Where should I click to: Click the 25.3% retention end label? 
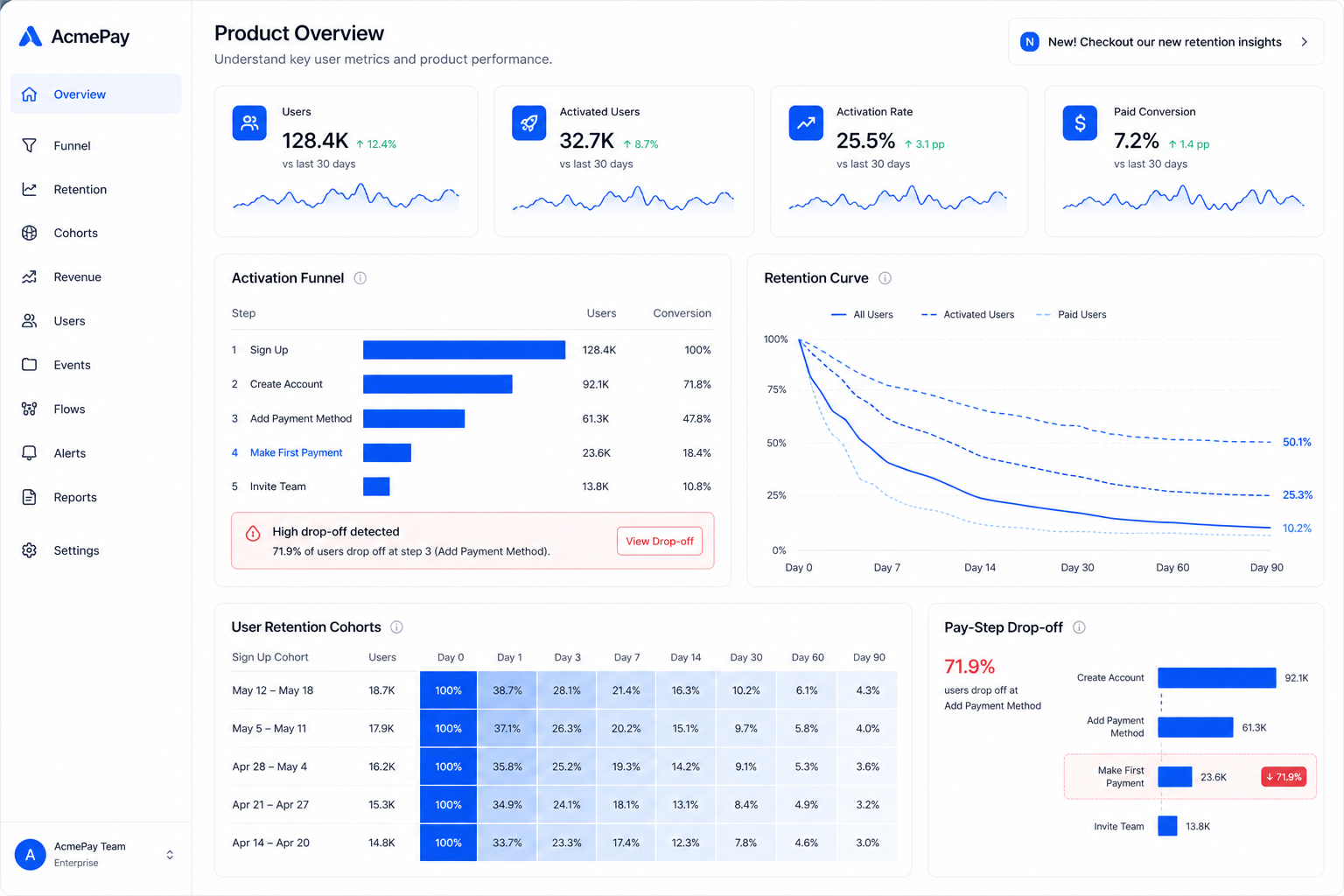pyautogui.click(x=1297, y=495)
